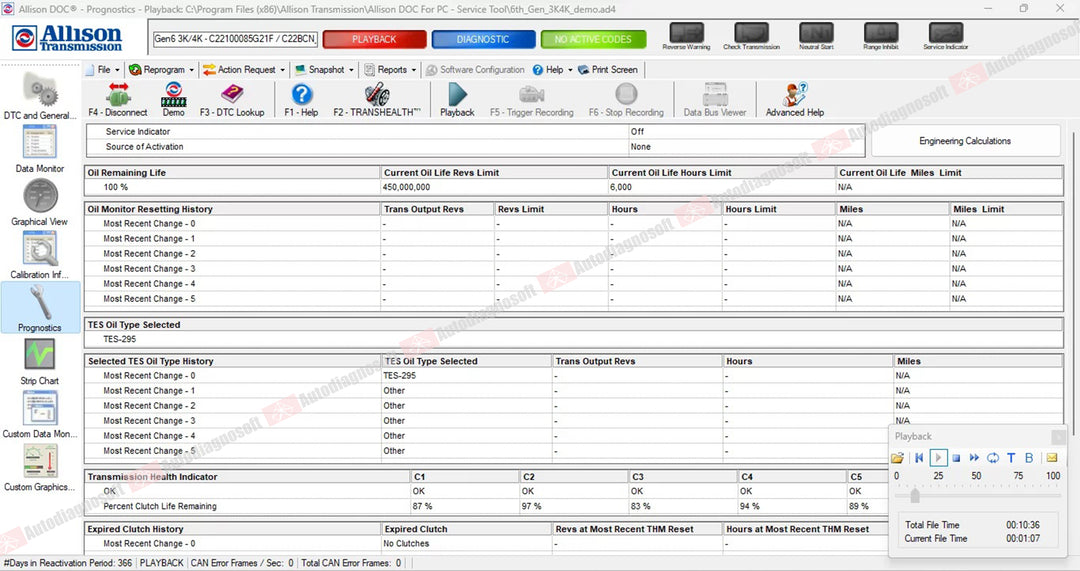Select the 450,000,000 revs limit value
The height and width of the screenshot is (571, 1080).
tap(407, 187)
